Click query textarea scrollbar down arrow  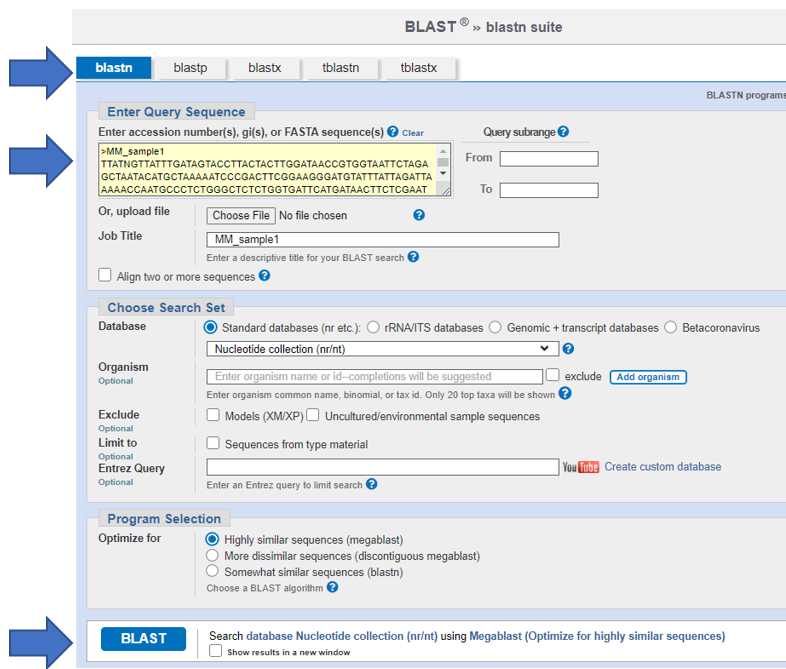pos(443,173)
